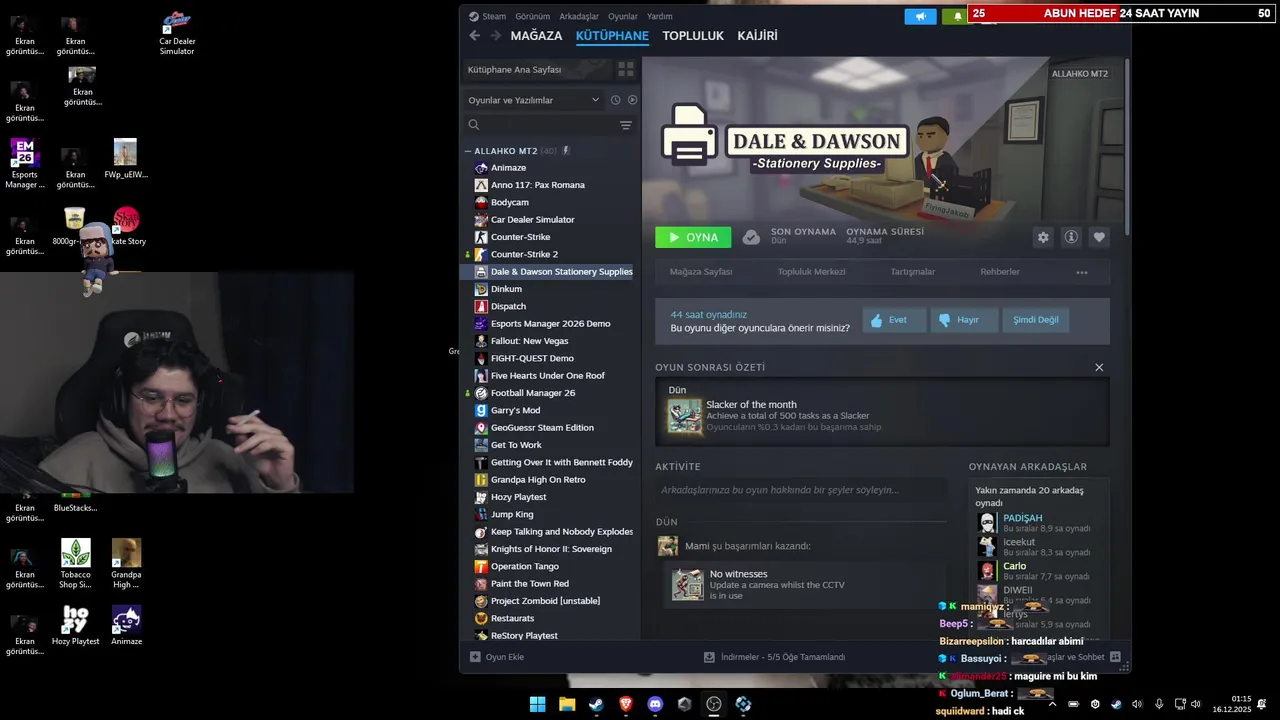
Task: Choose Hayır for recommendation
Action: coord(964,320)
